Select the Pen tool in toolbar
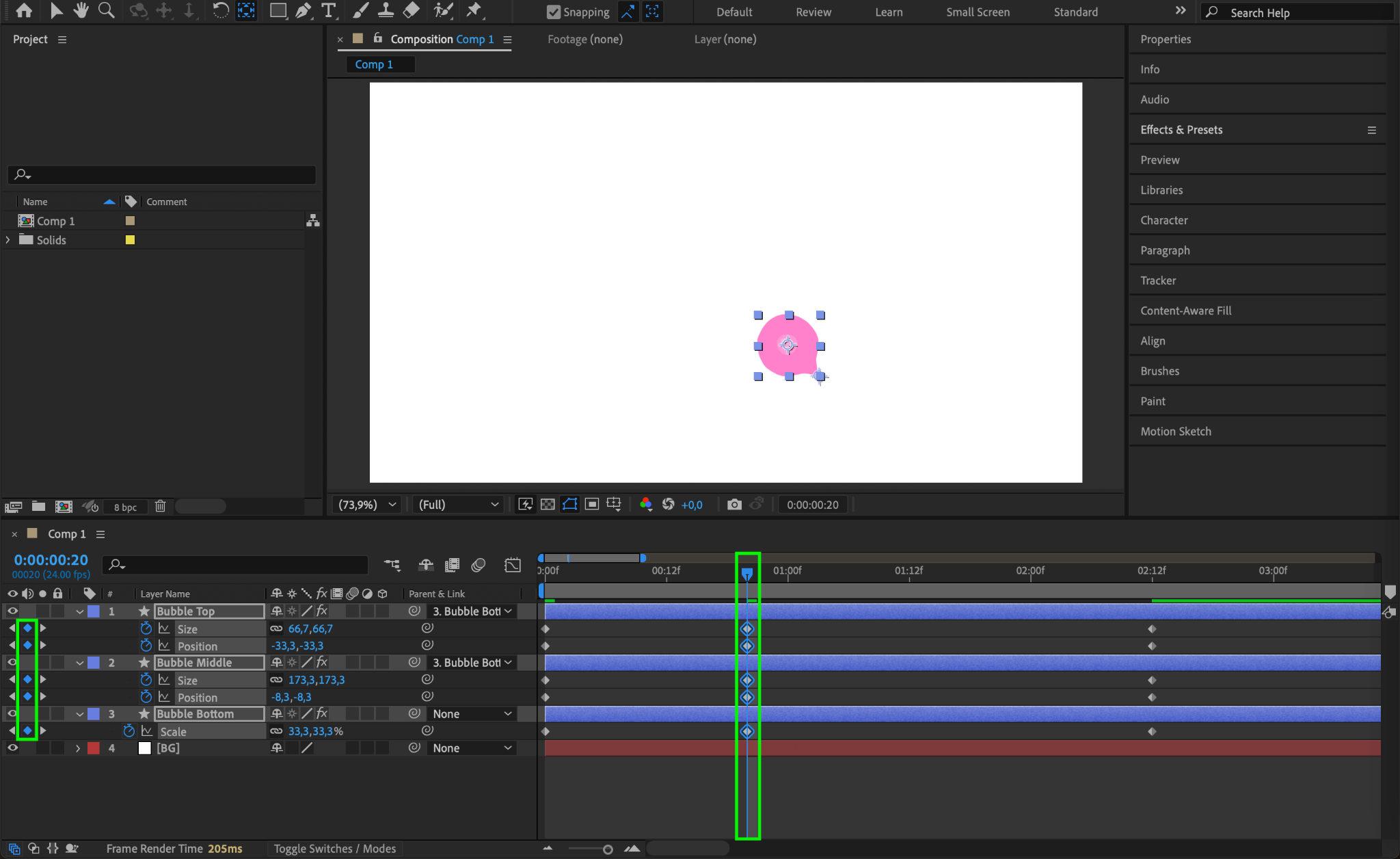The height and width of the screenshot is (859, 1400). [x=304, y=10]
